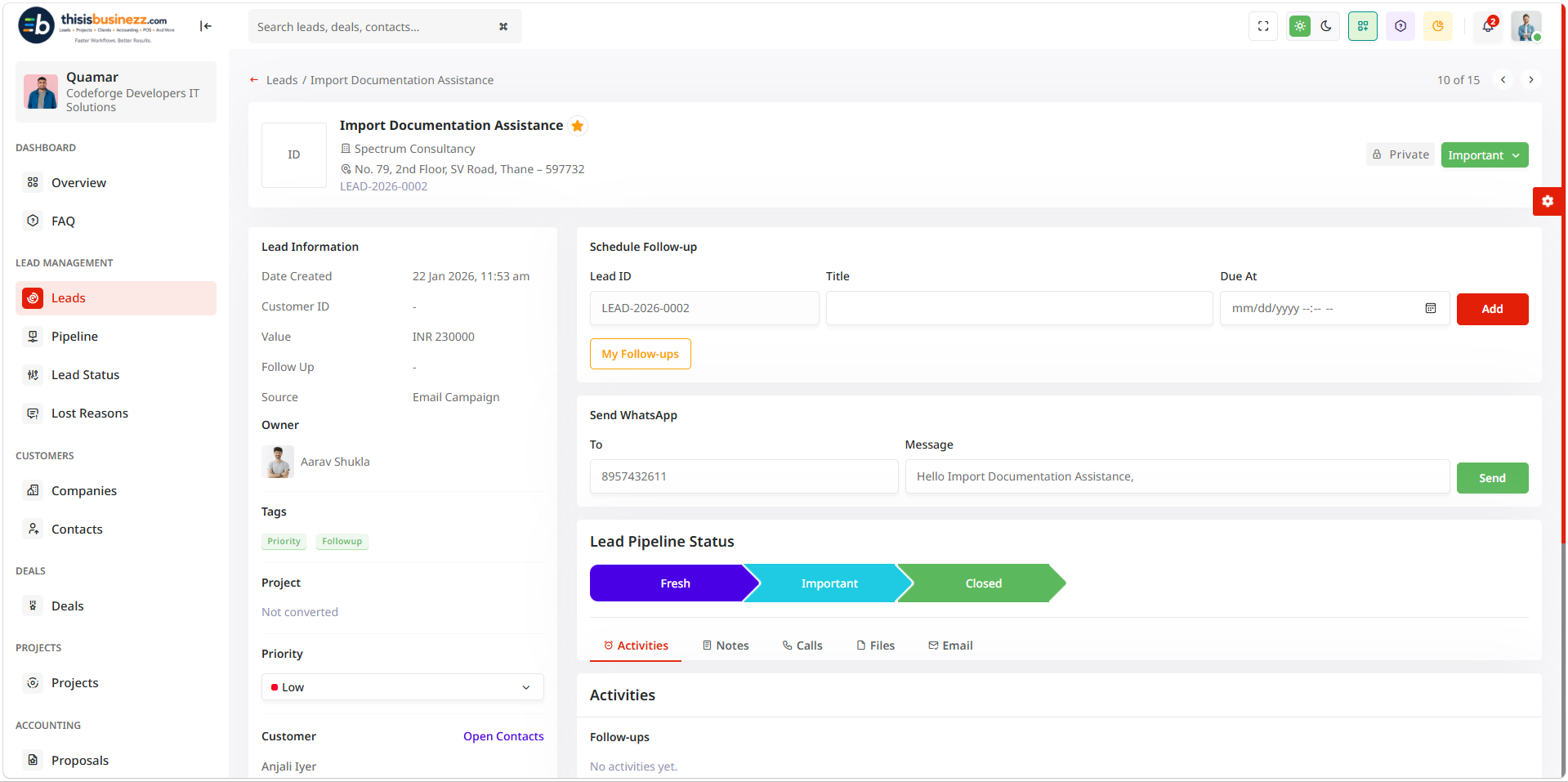Open the green apps grid icon
The image size is (1568, 782).
point(1363,26)
